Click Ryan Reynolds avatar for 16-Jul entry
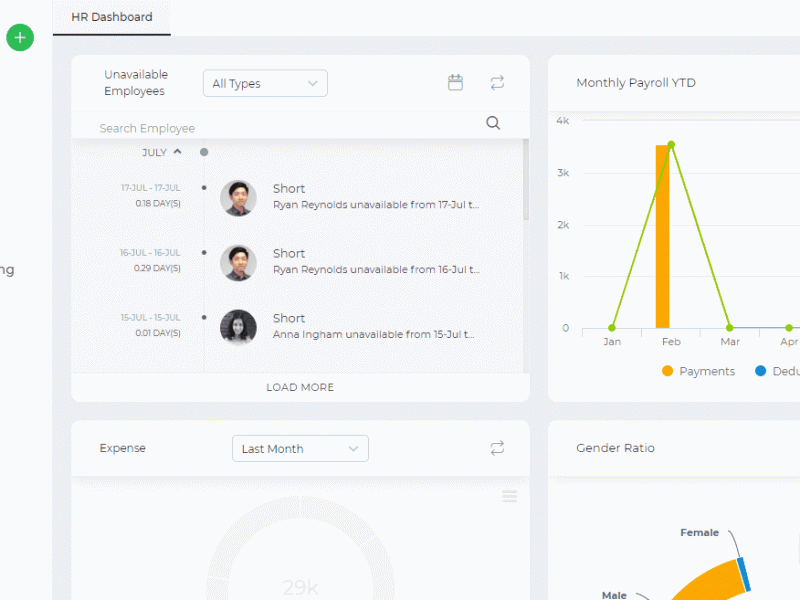Image resolution: width=800 pixels, height=600 pixels. point(238,263)
